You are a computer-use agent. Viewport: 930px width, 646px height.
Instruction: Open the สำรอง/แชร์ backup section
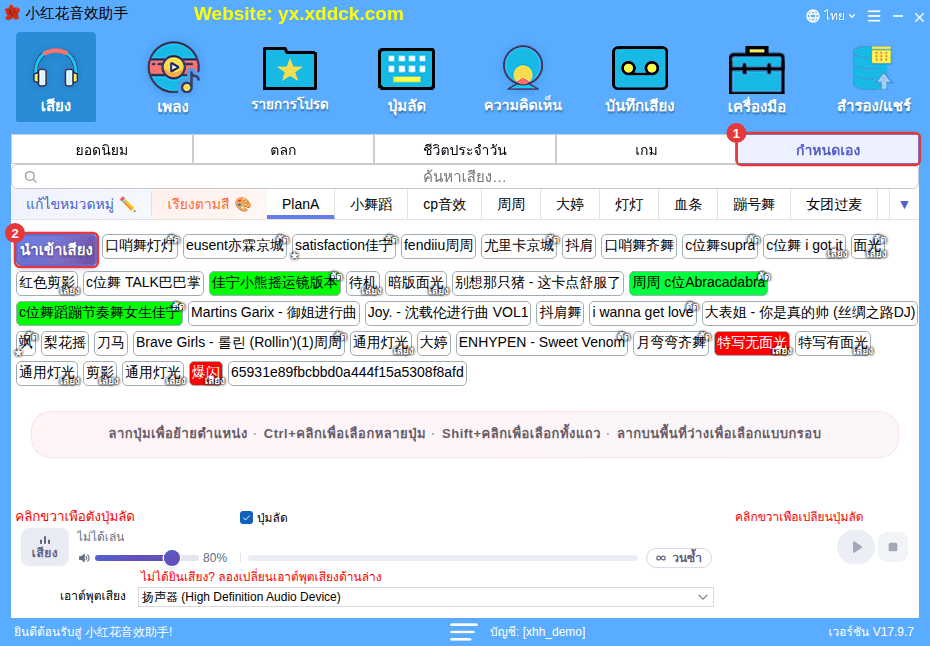(x=873, y=77)
